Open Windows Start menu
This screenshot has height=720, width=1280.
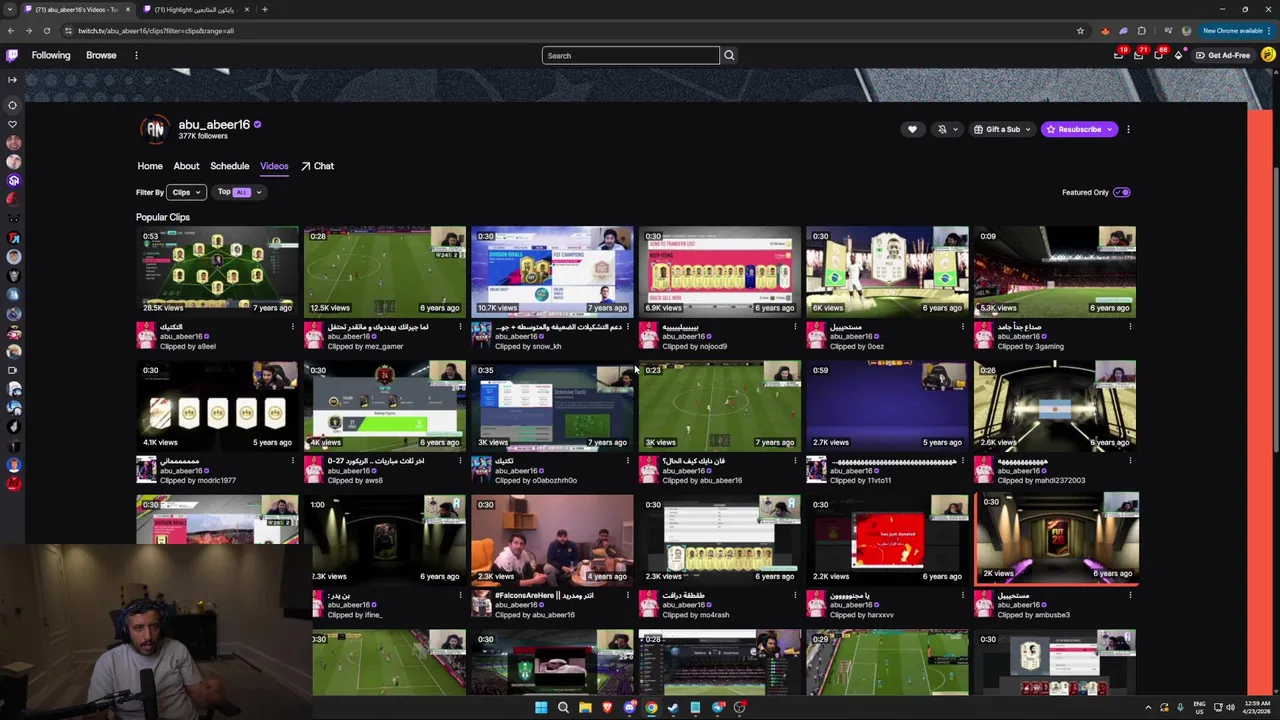coord(541,708)
